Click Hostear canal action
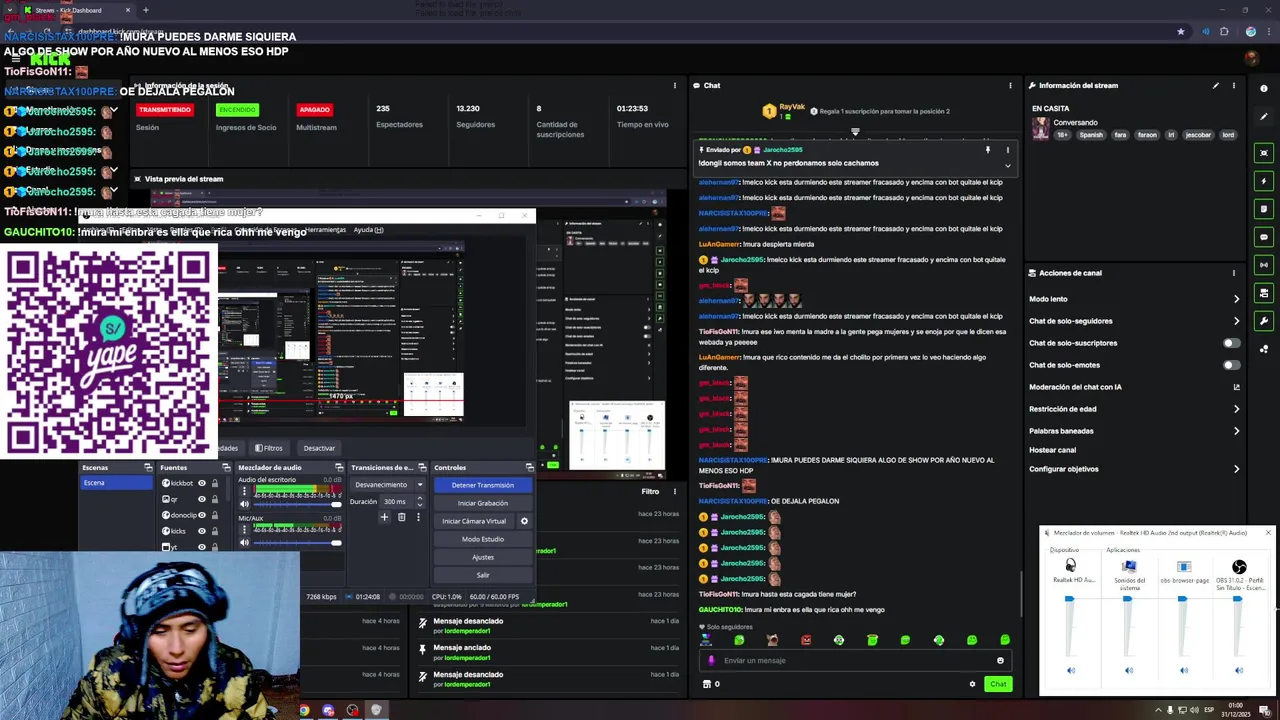The image size is (1280, 720). coord(1053,450)
